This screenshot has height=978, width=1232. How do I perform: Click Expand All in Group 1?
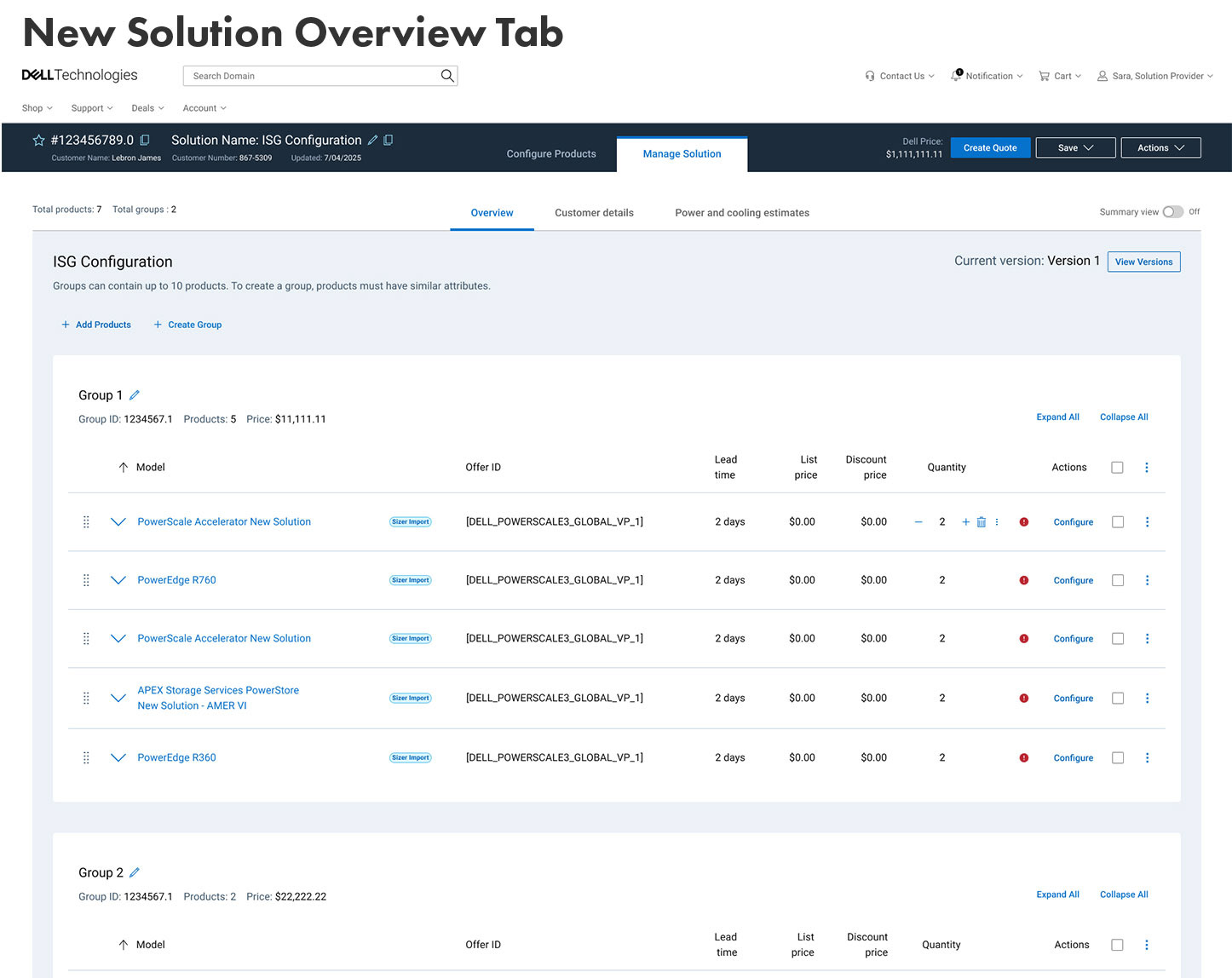click(1057, 417)
